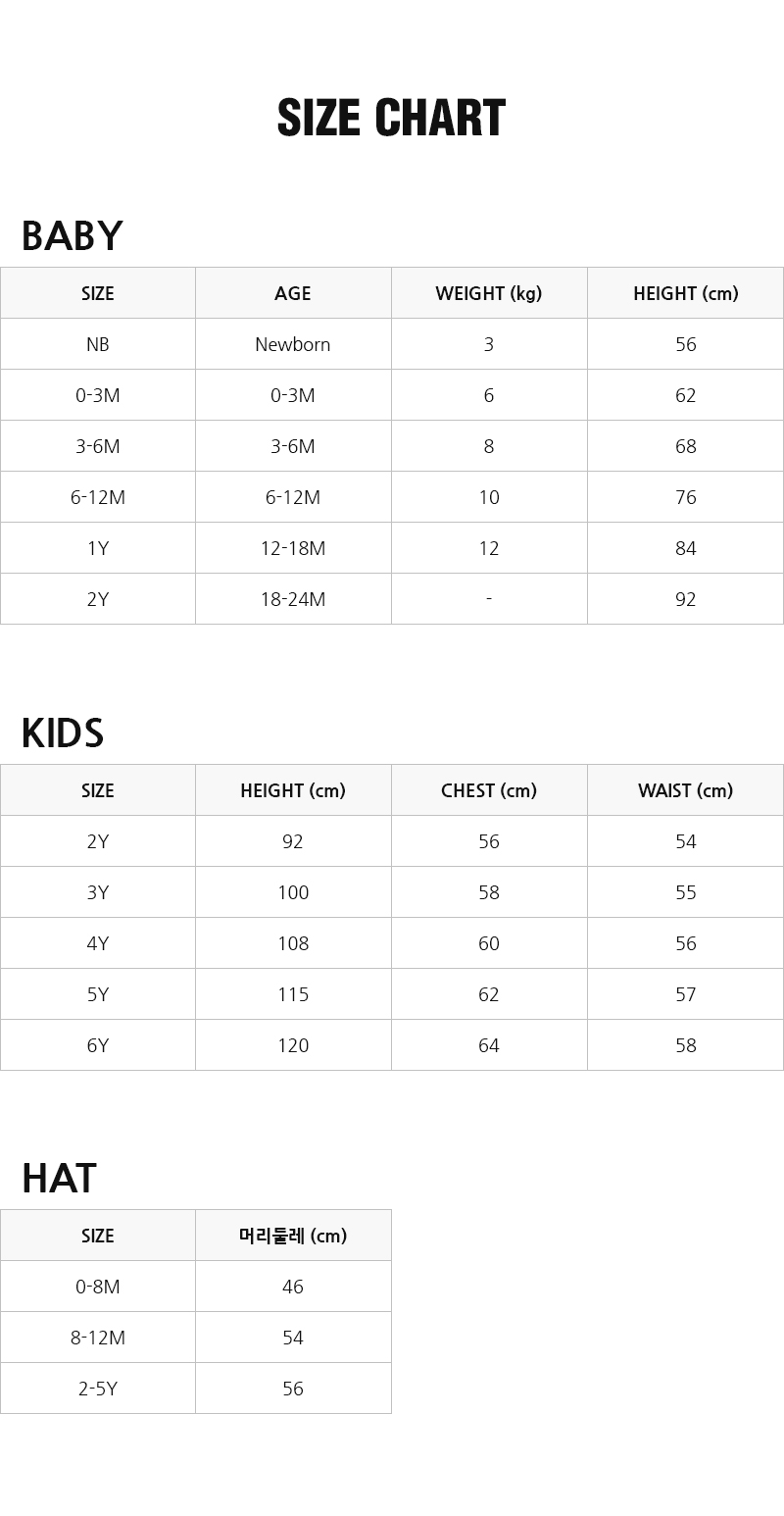Click the SIZE CHART title
Viewport: 784px width, 1516px height.
(391, 119)
